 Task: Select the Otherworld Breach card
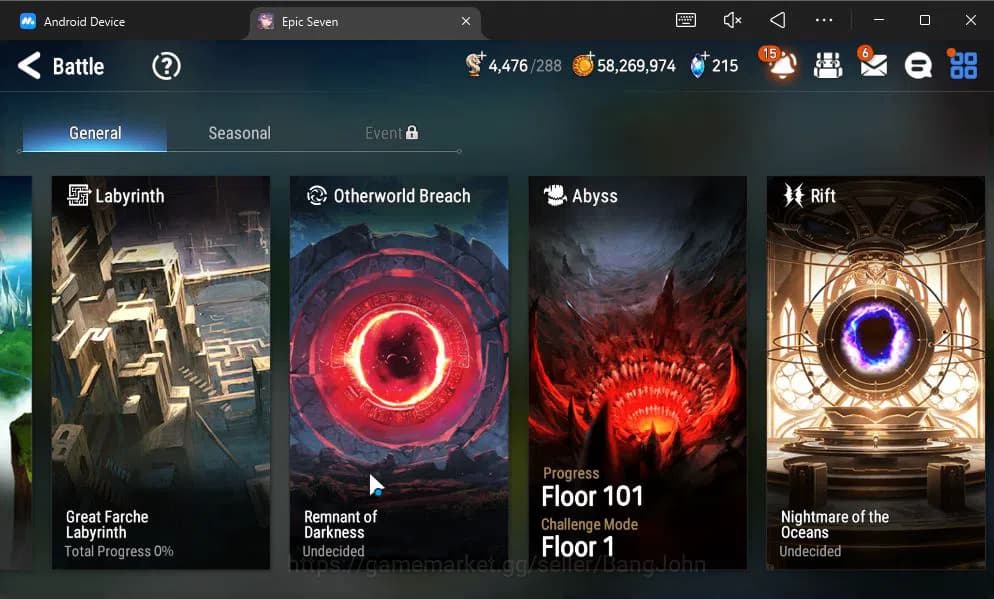click(x=399, y=372)
